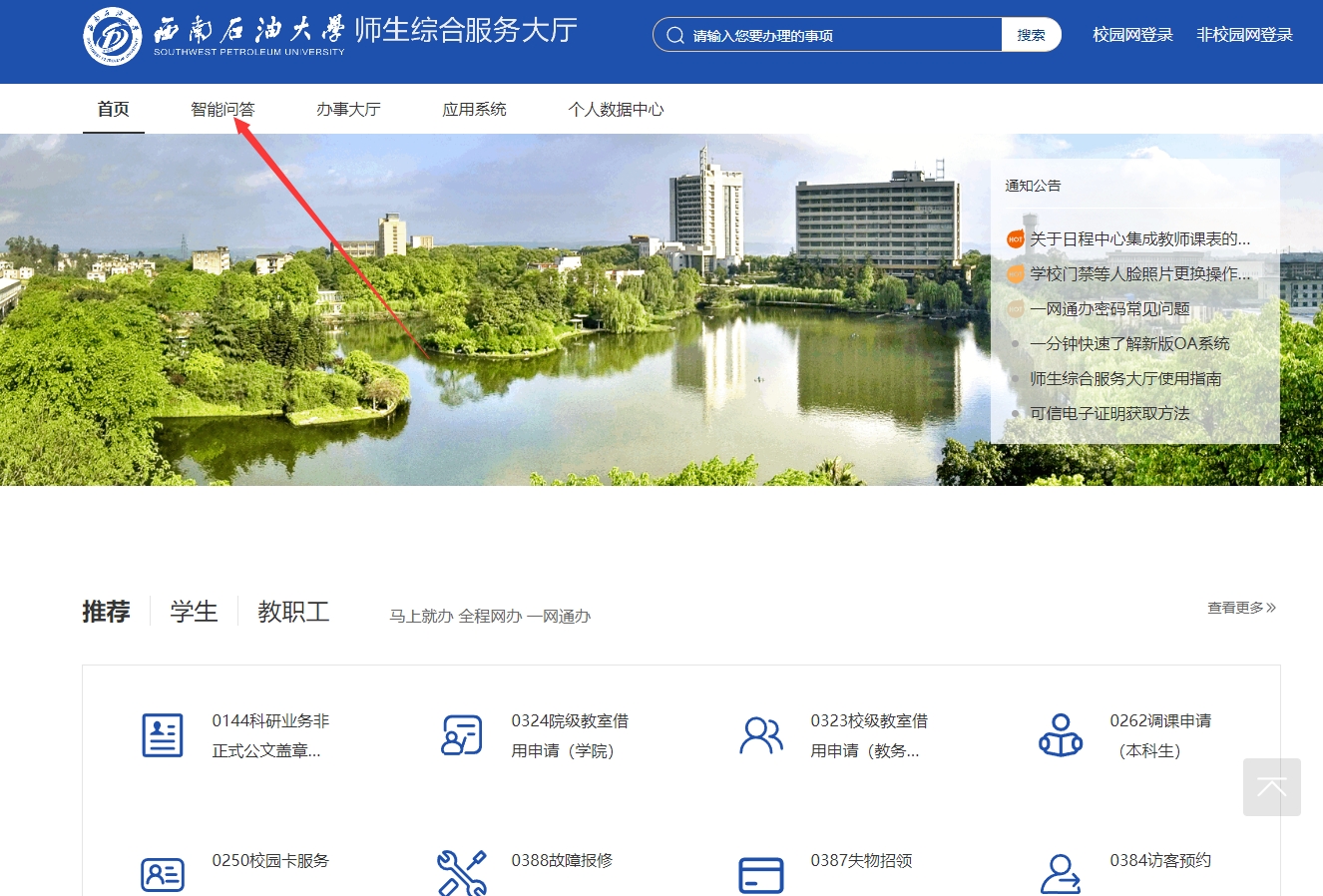Click the back-to-top arrow button
1323x896 pixels.
click(1271, 787)
